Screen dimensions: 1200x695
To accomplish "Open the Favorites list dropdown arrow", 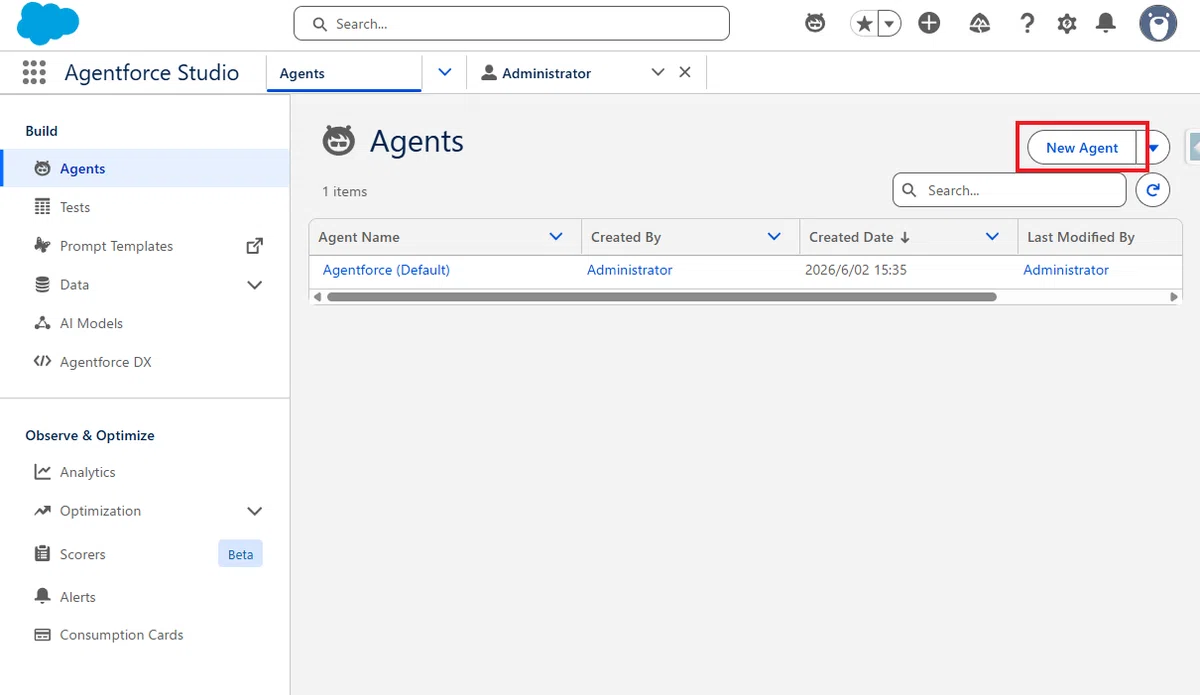I will pyautogui.click(x=889, y=23).
